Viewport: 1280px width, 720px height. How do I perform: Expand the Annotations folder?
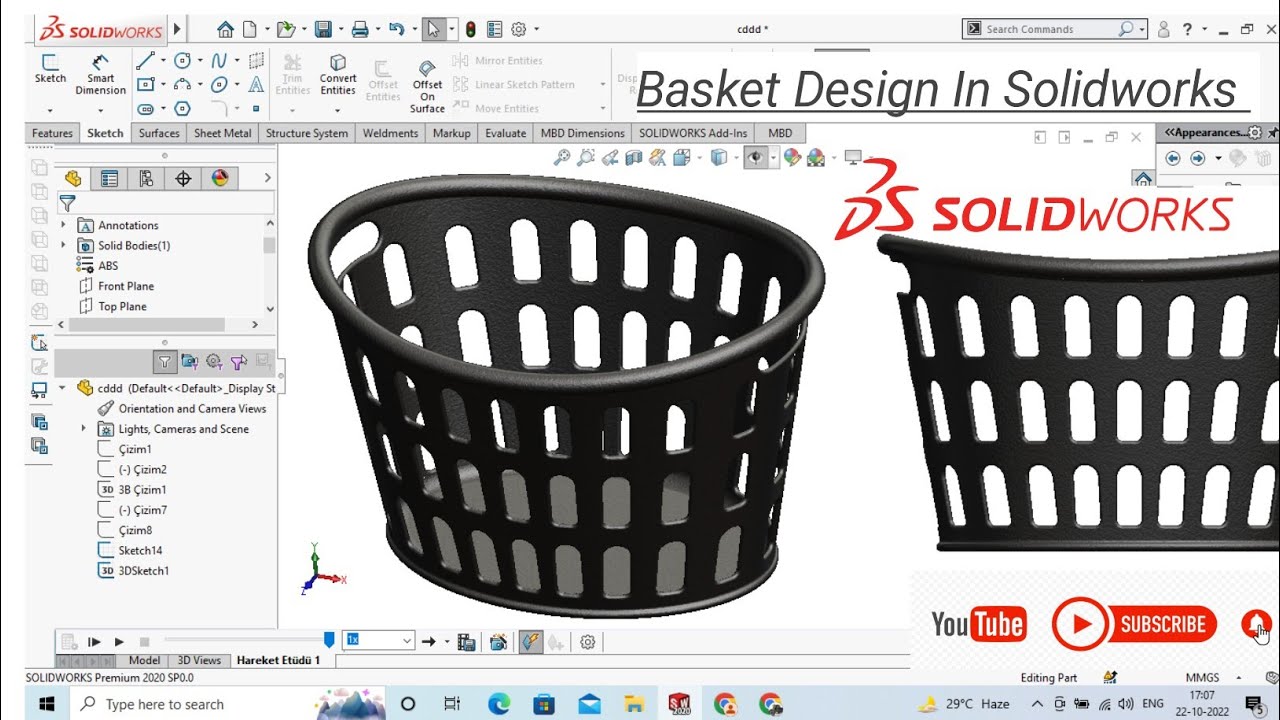(x=64, y=225)
